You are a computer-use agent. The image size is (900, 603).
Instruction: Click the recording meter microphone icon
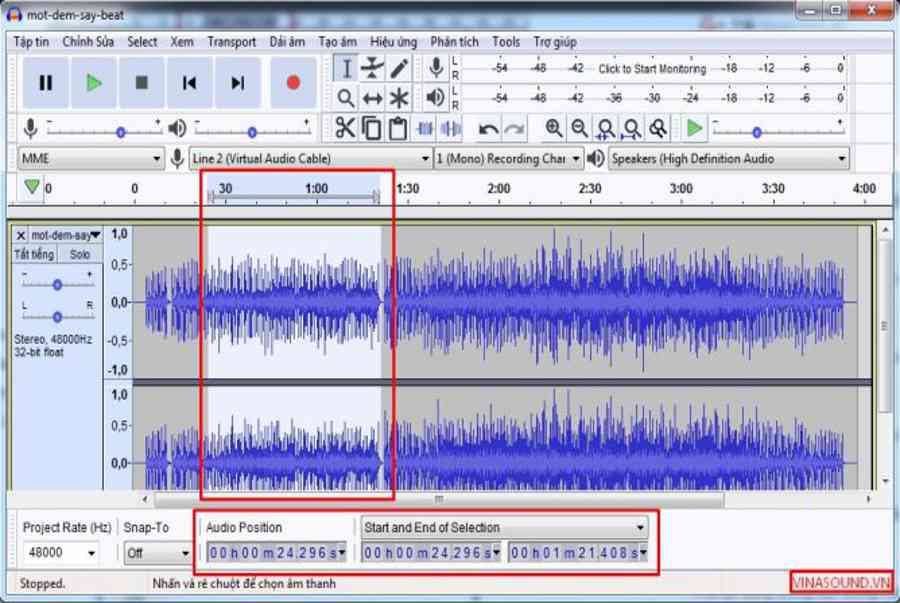[436, 68]
